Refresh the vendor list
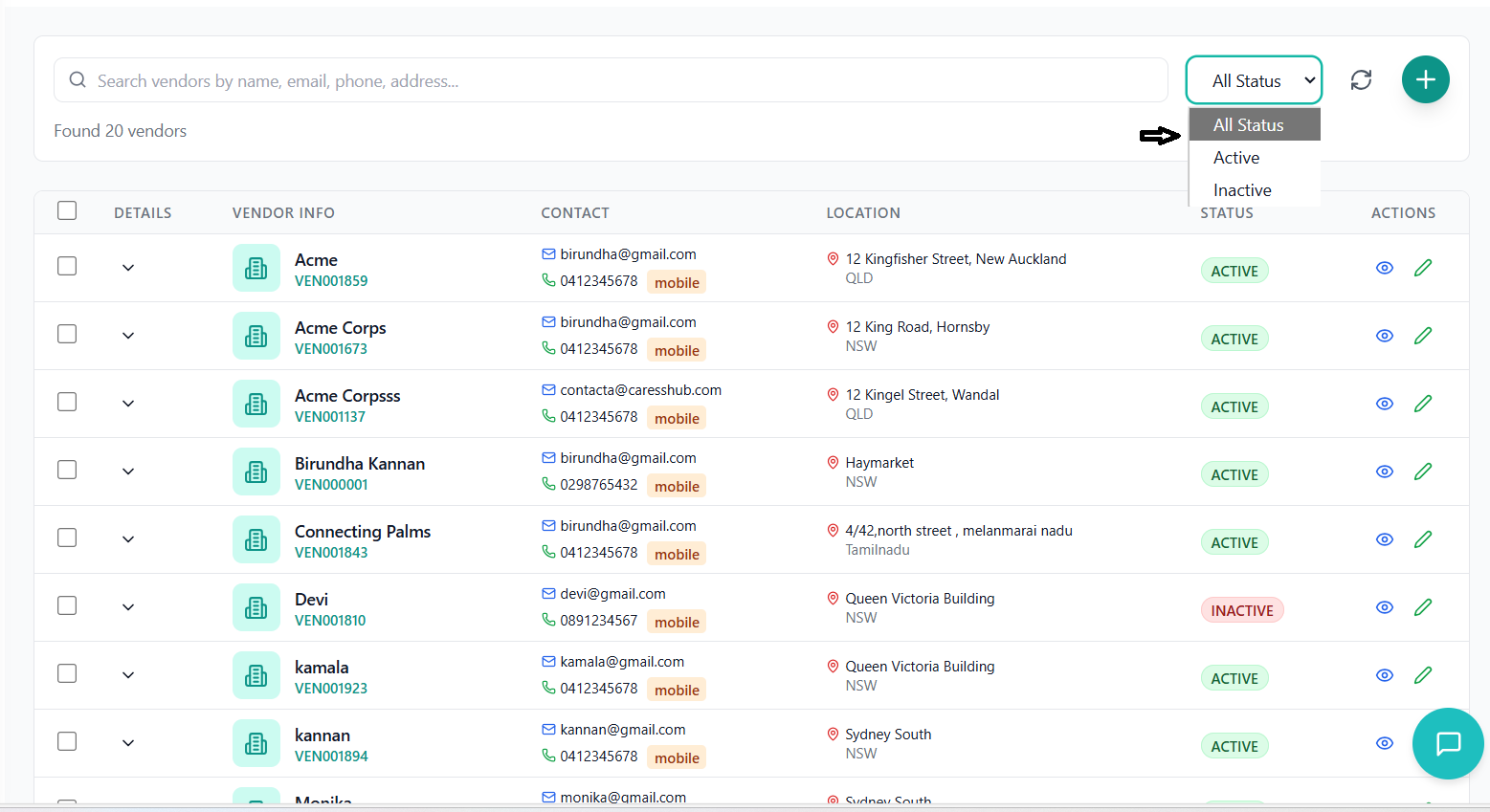The width and height of the screenshot is (1490, 812). click(x=1361, y=79)
